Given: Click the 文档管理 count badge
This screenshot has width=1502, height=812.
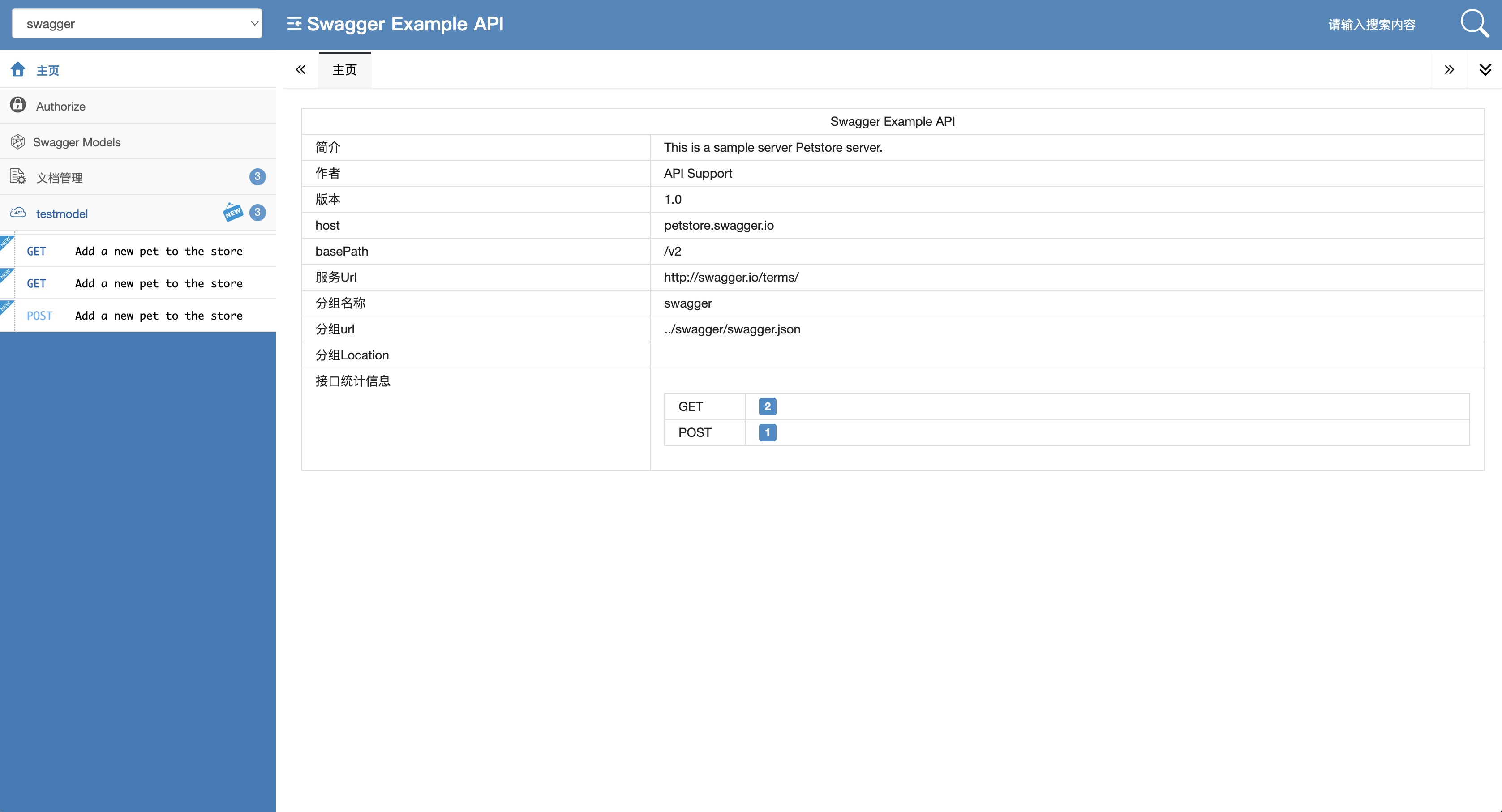Looking at the screenshot, I should tap(257, 177).
